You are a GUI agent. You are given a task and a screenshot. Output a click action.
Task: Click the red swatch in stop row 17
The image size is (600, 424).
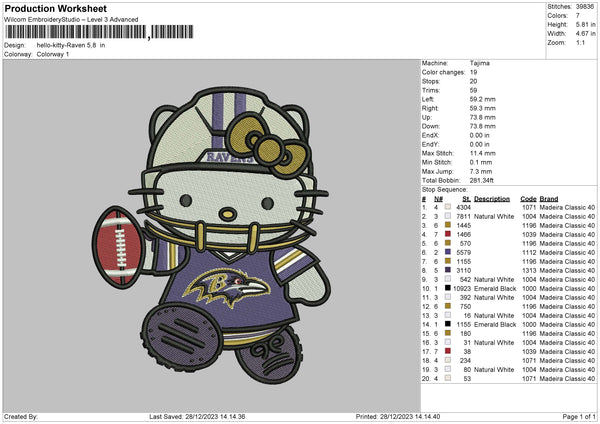(448, 351)
